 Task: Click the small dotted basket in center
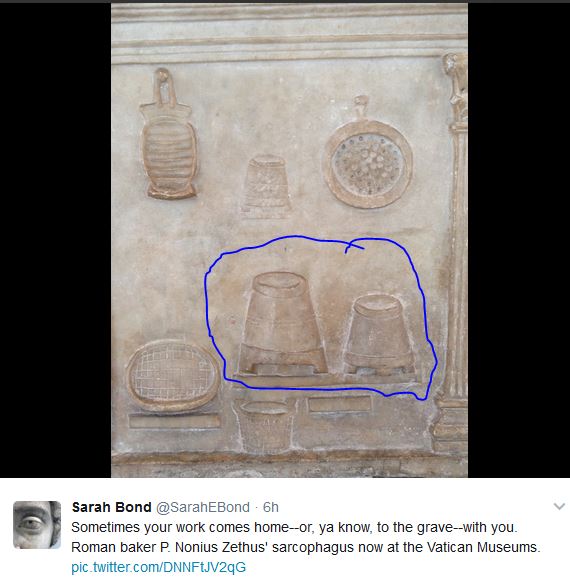tap(266, 185)
